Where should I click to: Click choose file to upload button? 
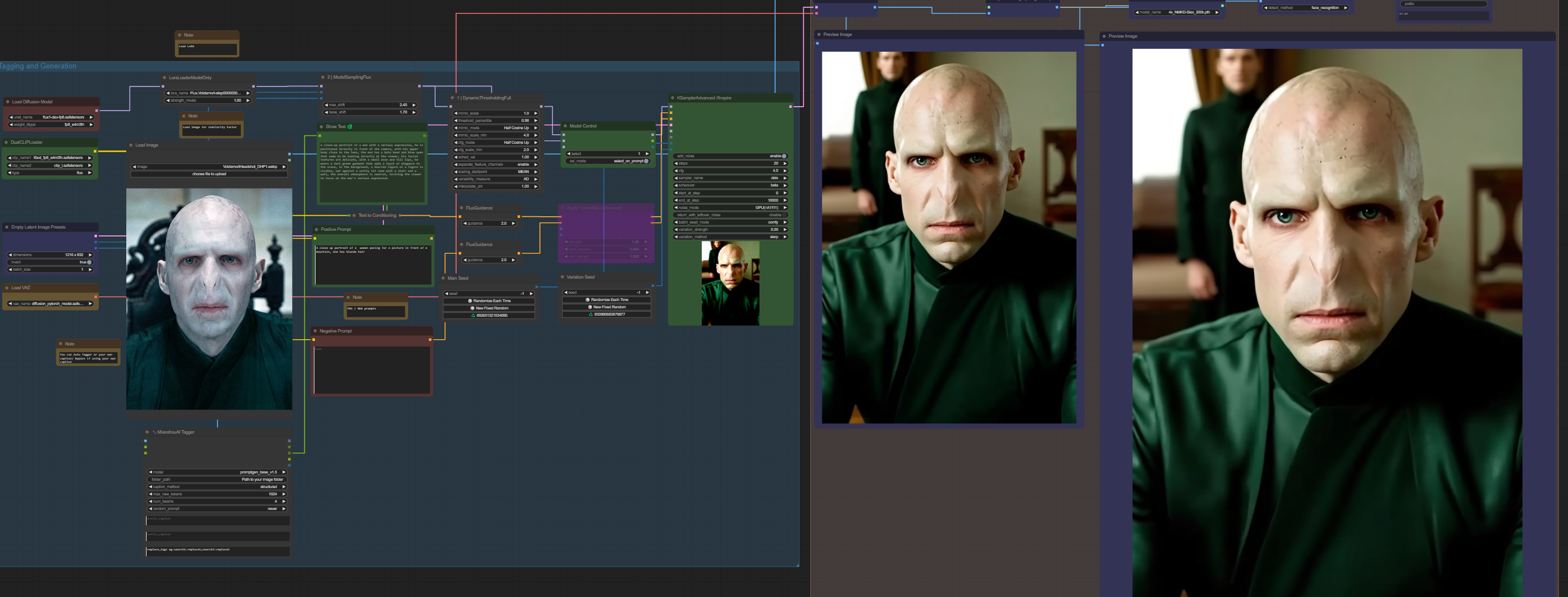tap(209, 174)
